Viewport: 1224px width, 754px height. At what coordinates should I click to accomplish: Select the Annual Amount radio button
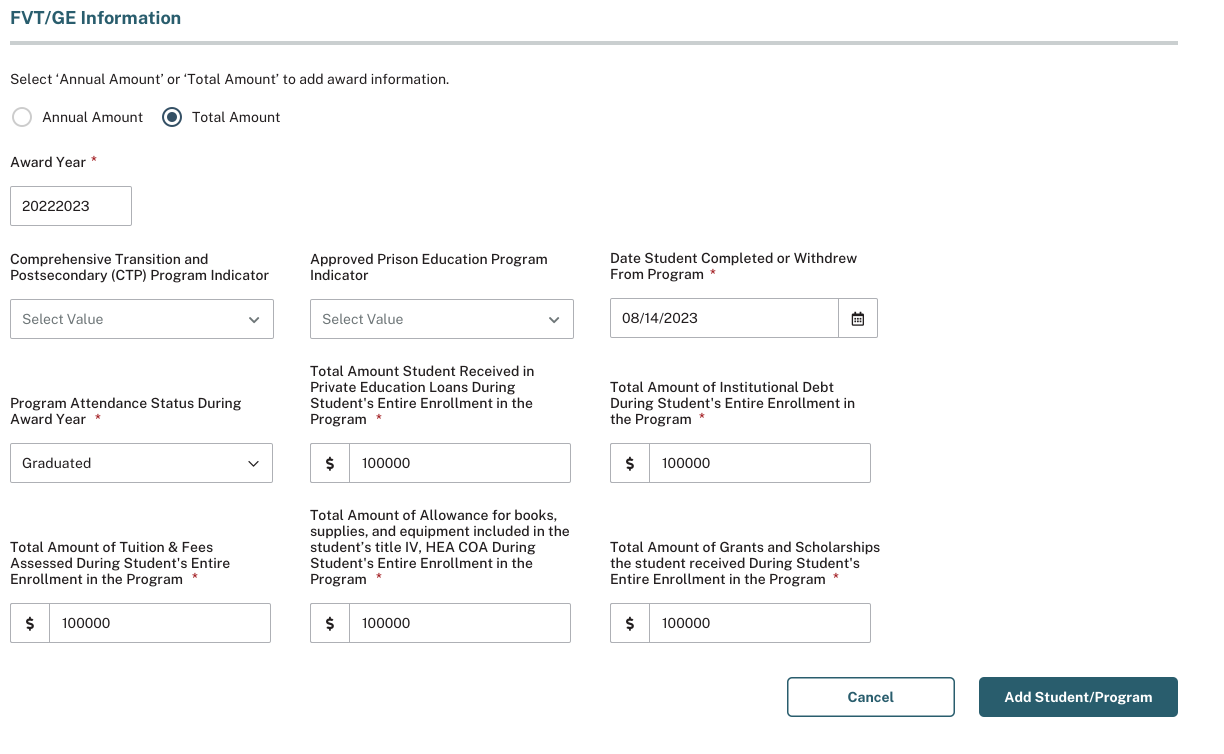[22, 117]
